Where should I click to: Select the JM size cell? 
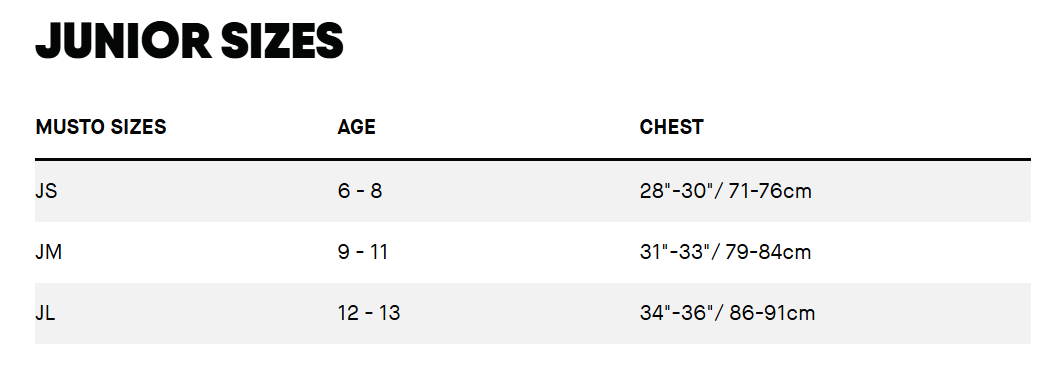[x=49, y=252]
